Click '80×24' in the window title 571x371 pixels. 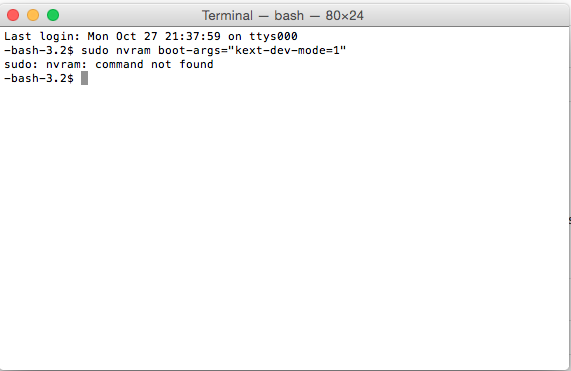[344, 16]
